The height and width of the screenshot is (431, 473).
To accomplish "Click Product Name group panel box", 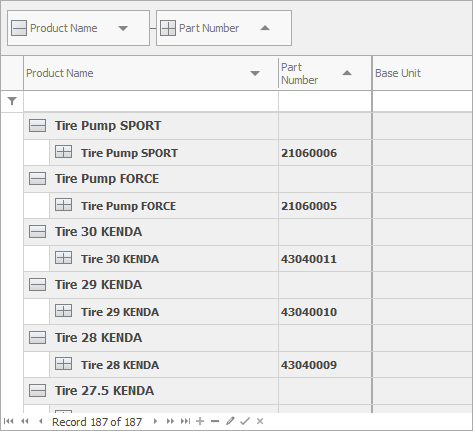I will pyautogui.click(x=78, y=28).
